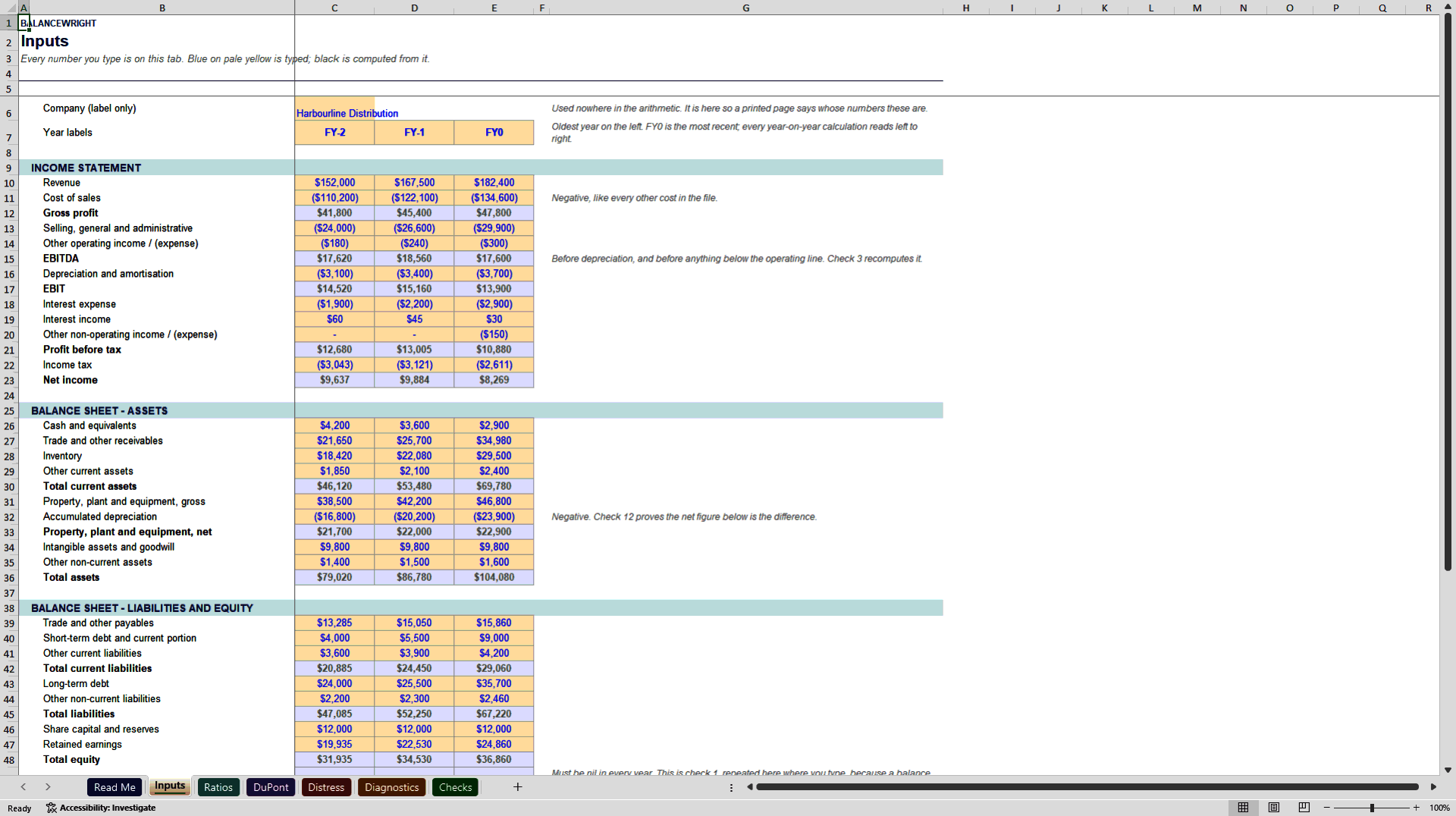The width and height of the screenshot is (1456, 816).
Task: Click the sheet tab bar options dots
Action: (x=731, y=787)
